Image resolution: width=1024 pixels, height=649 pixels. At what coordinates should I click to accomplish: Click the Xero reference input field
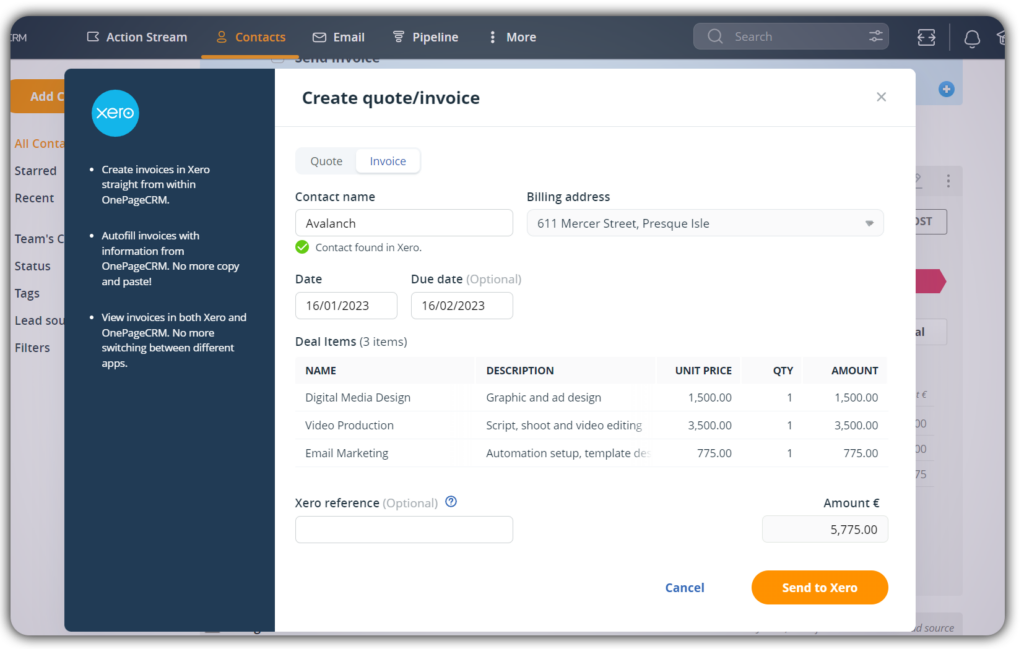coord(403,529)
